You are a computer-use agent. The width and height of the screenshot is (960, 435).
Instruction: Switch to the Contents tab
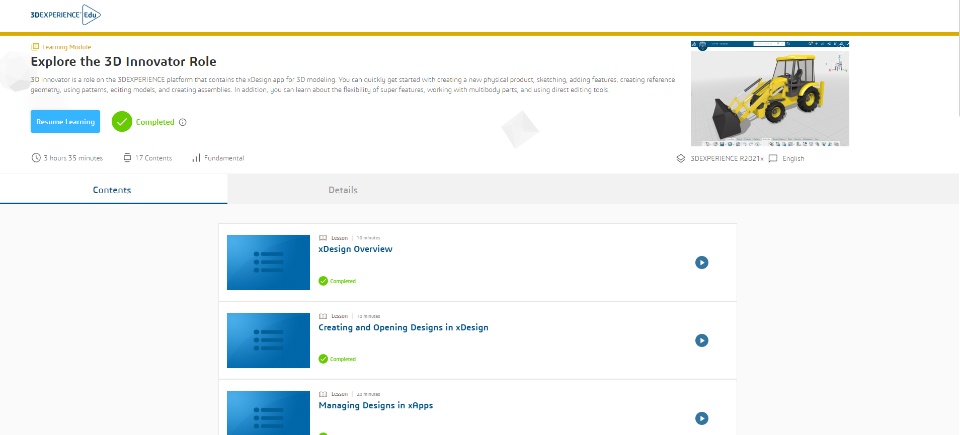(113, 189)
